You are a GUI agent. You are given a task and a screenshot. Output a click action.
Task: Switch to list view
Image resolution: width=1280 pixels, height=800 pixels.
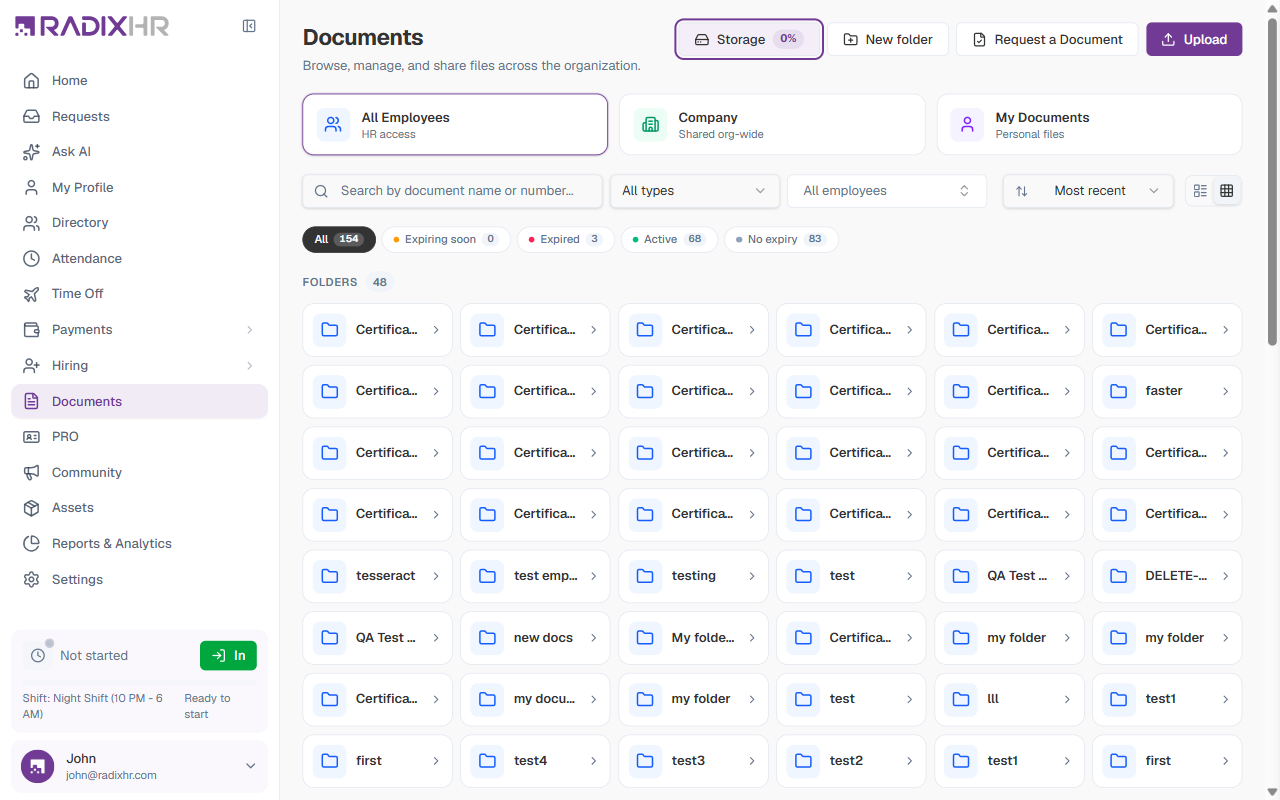[1200, 191]
